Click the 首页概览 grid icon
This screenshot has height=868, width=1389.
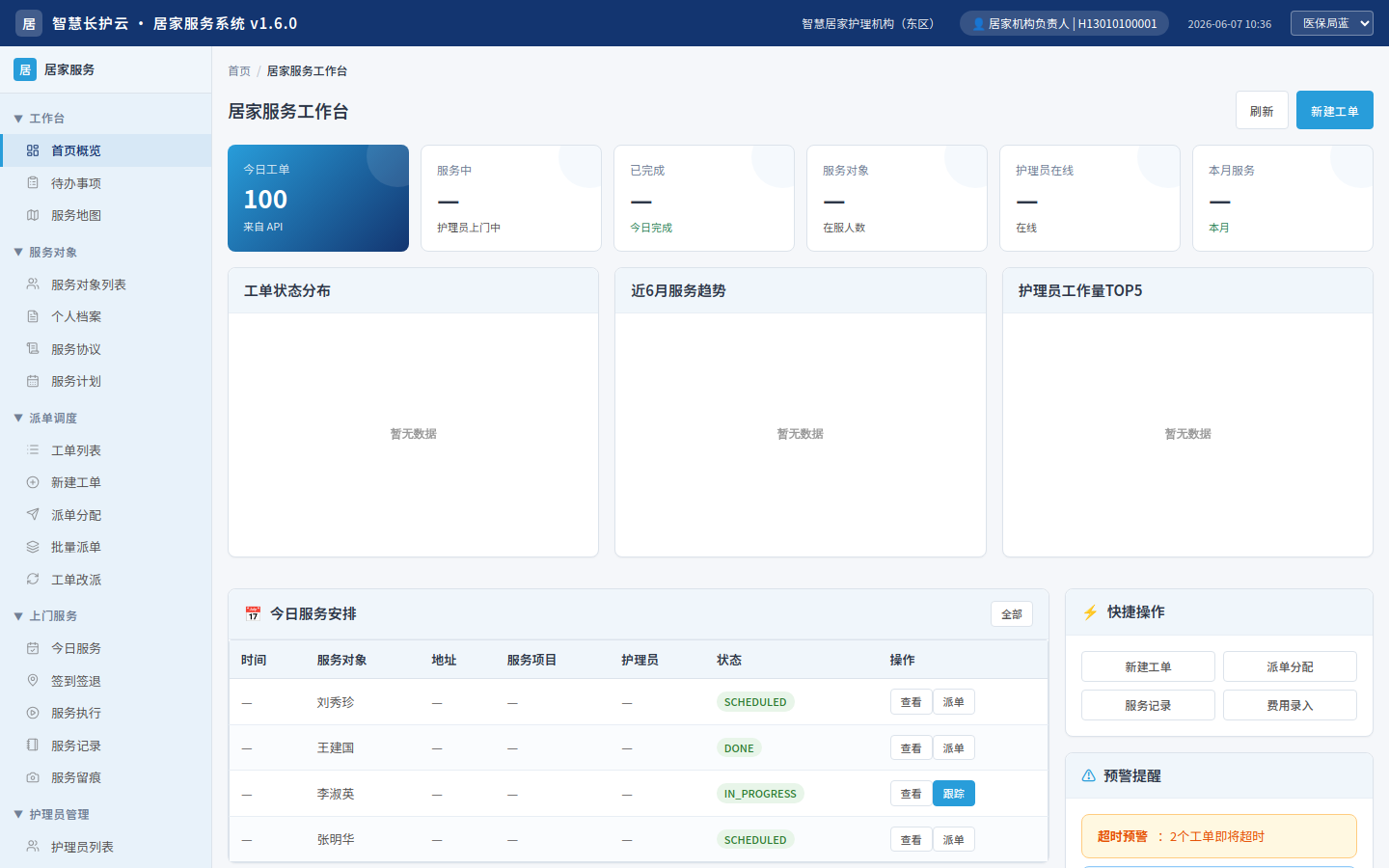[33, 150]
